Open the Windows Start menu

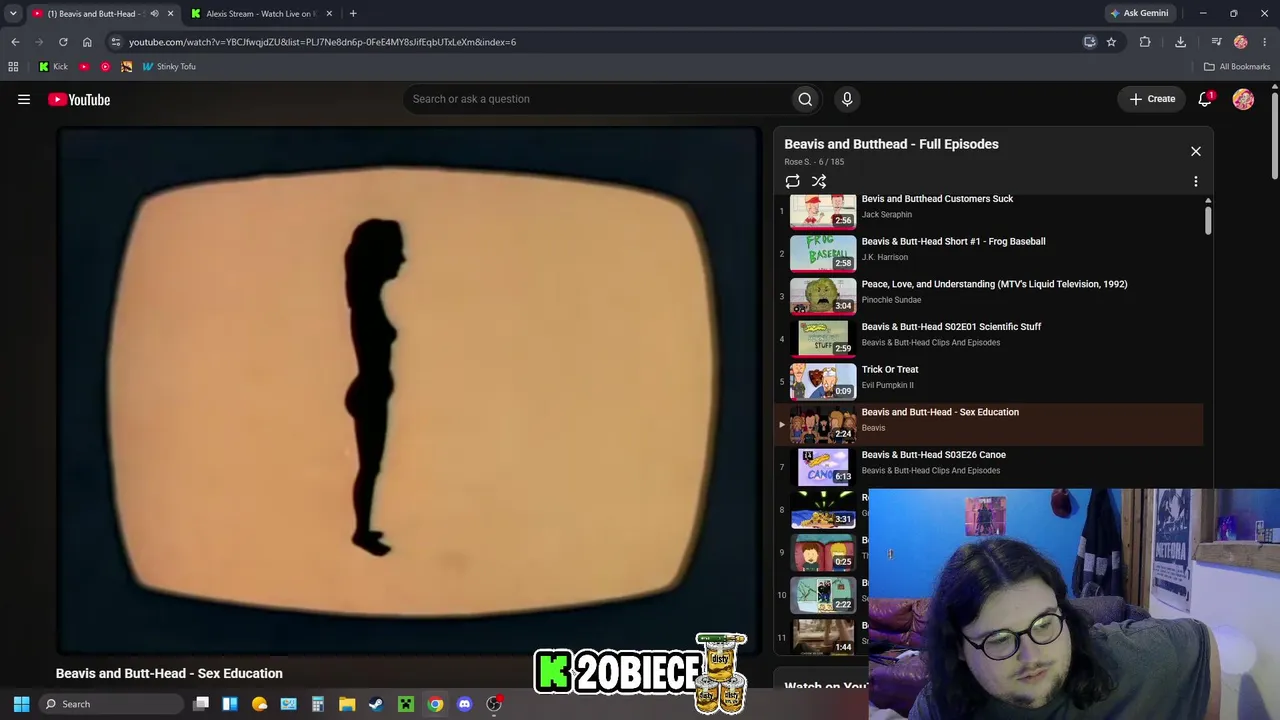click(21, 704)
